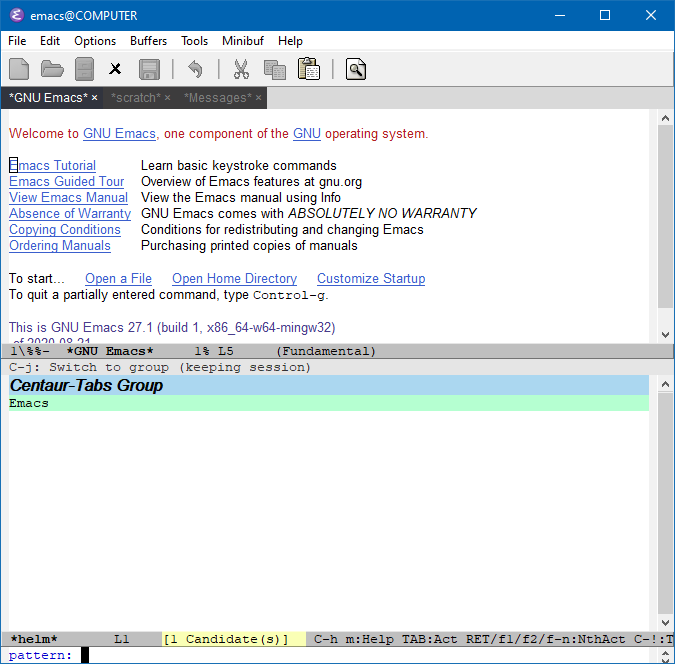This screenshot has height=664, width=675.
Task: Click the Ordering Manuals link
Action: 60,245
